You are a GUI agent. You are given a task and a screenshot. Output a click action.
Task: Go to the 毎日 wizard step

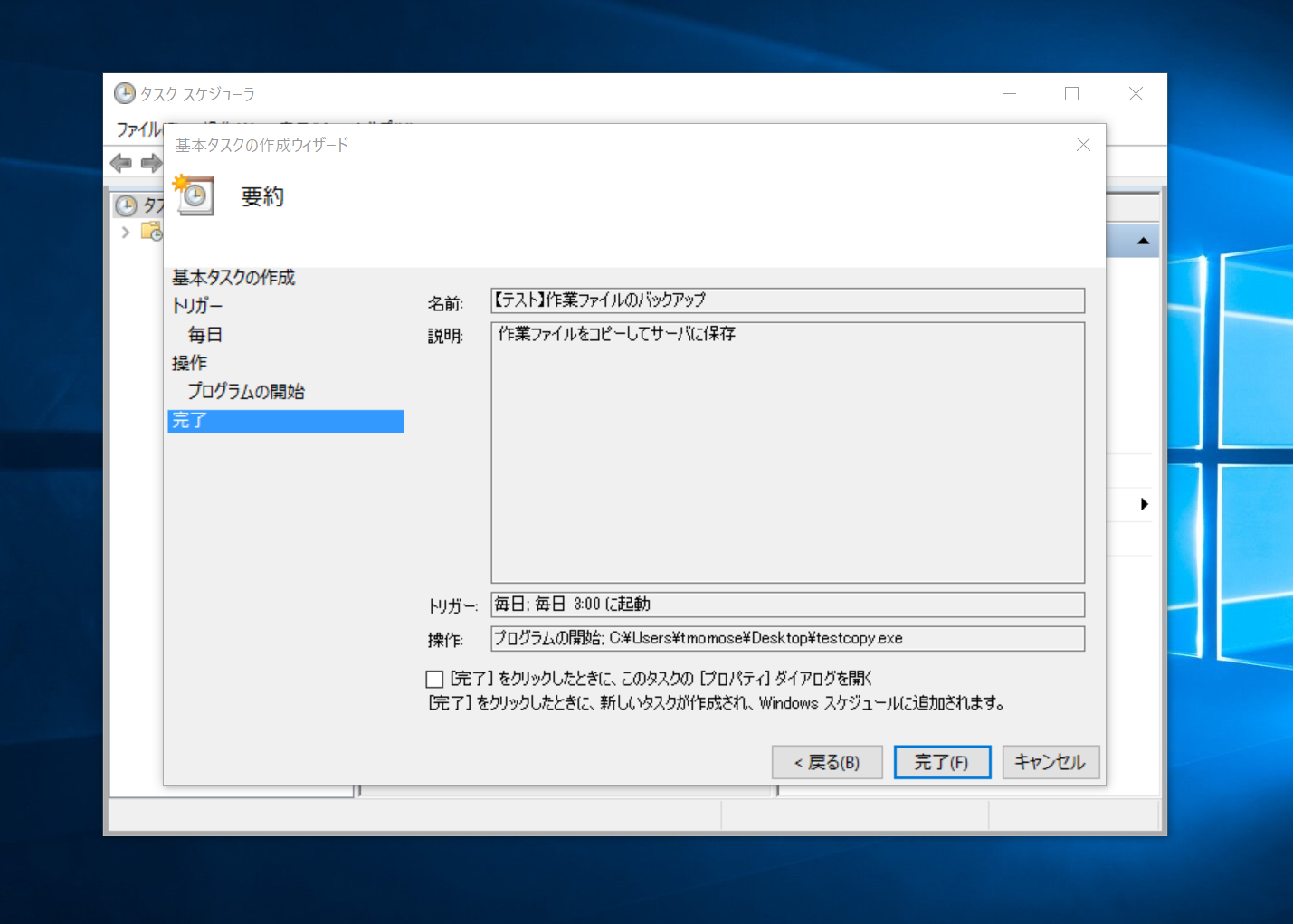pyautogui.click(x=205, y=335)
